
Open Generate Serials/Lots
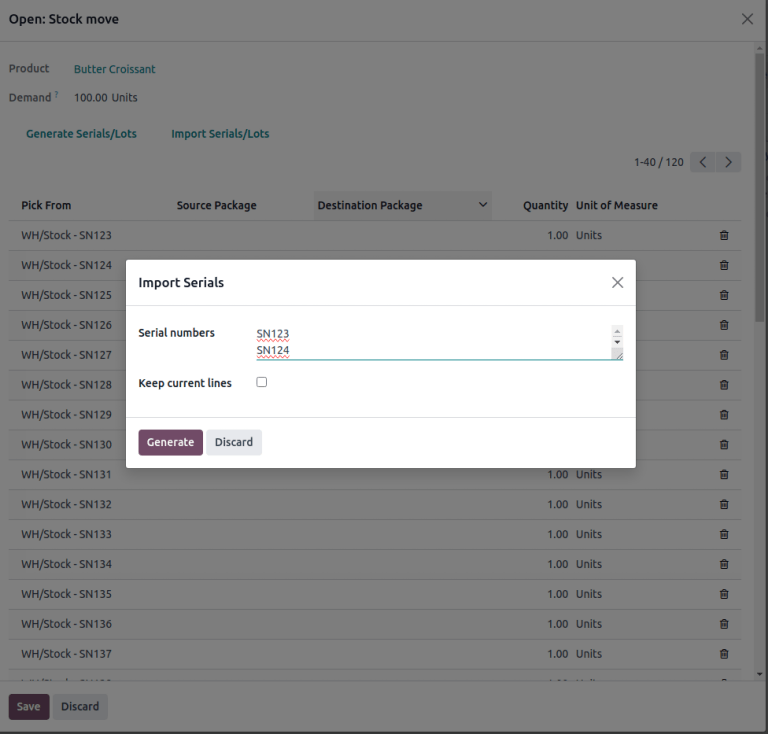coord(81,134)
